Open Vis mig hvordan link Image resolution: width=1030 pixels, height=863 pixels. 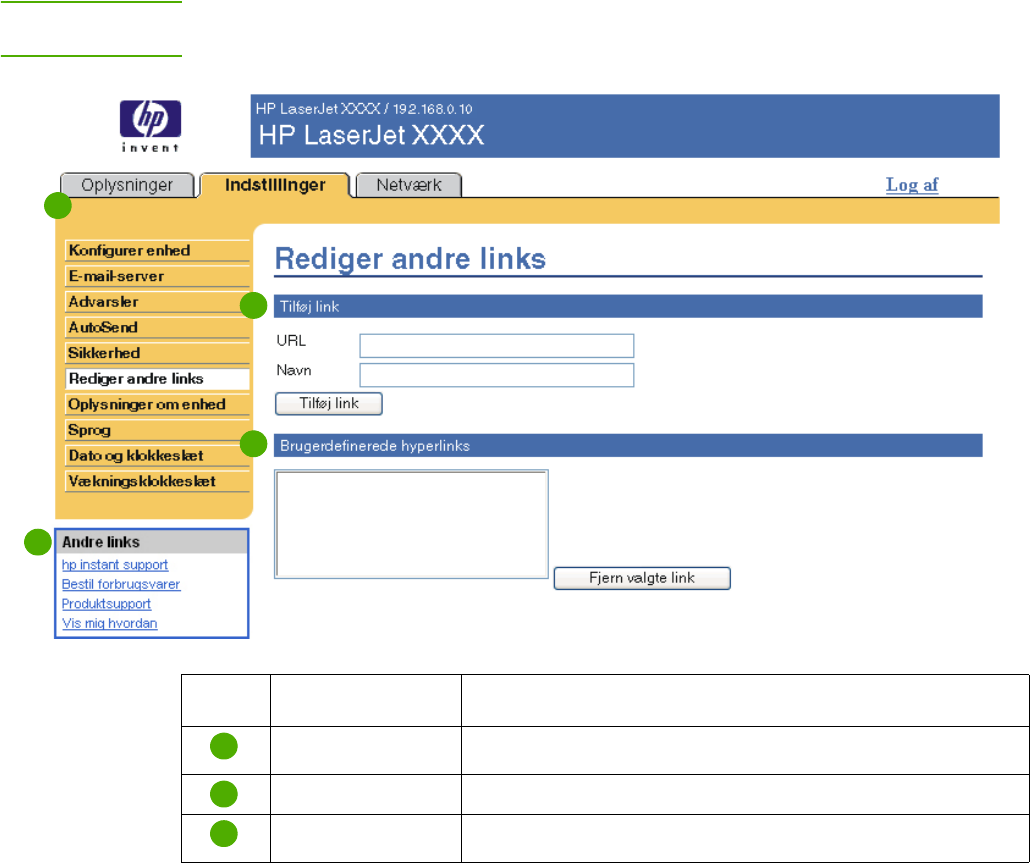[x=110, y=623]
